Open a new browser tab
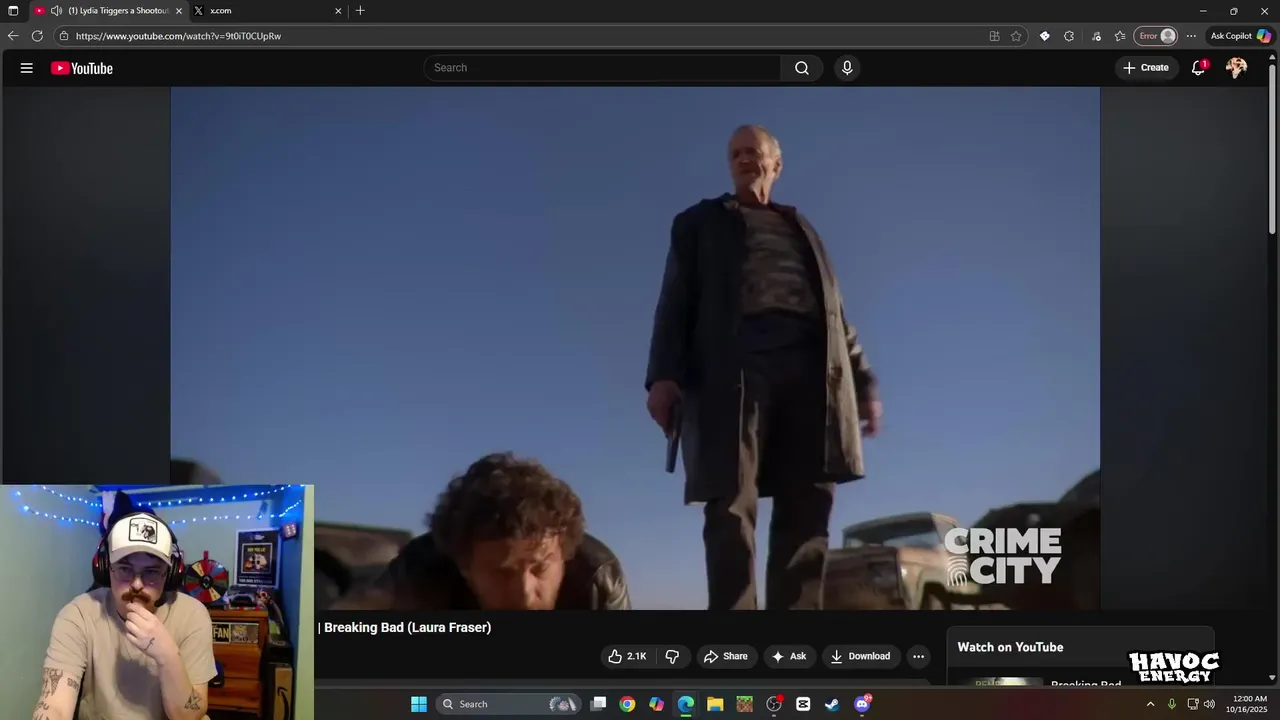 point(360,11)
